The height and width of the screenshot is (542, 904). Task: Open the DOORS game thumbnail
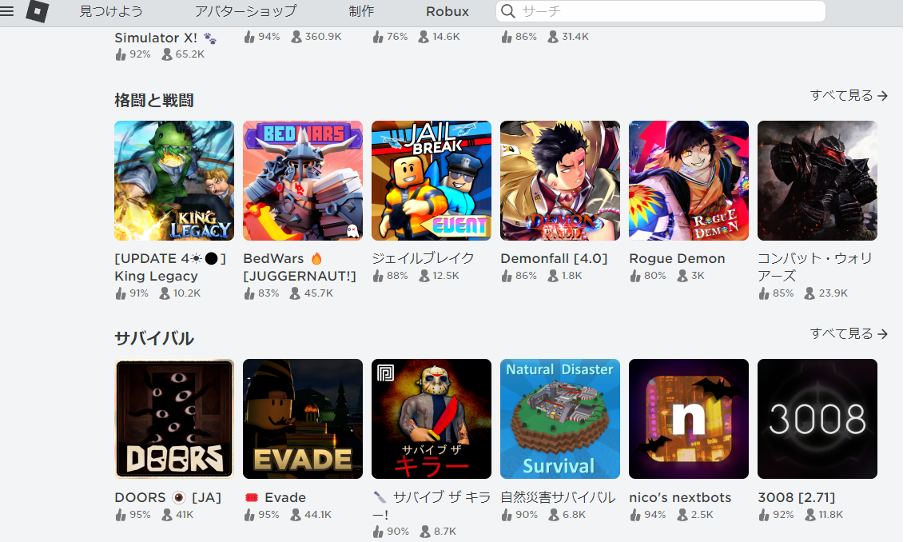[x=174, y=419]
